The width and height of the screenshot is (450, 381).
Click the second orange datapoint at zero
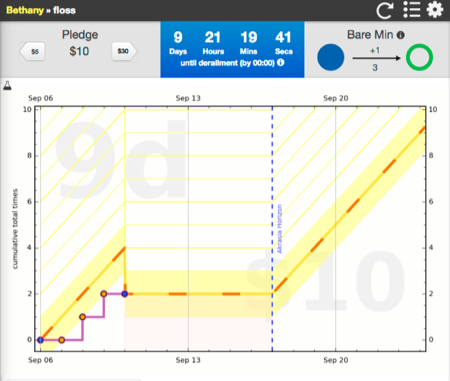coord(61,340)
